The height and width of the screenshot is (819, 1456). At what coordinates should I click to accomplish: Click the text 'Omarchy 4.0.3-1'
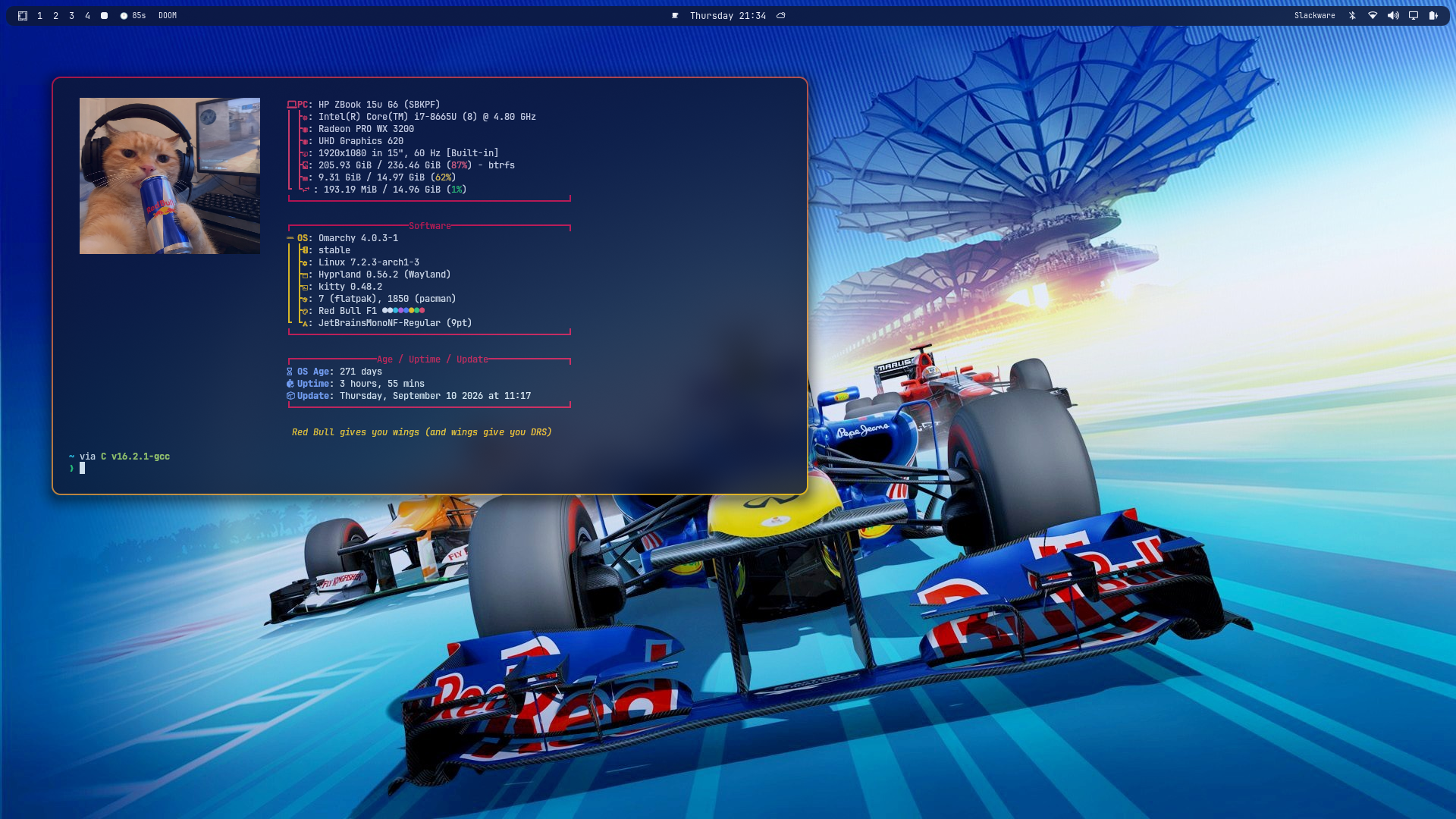coord(358,238)
